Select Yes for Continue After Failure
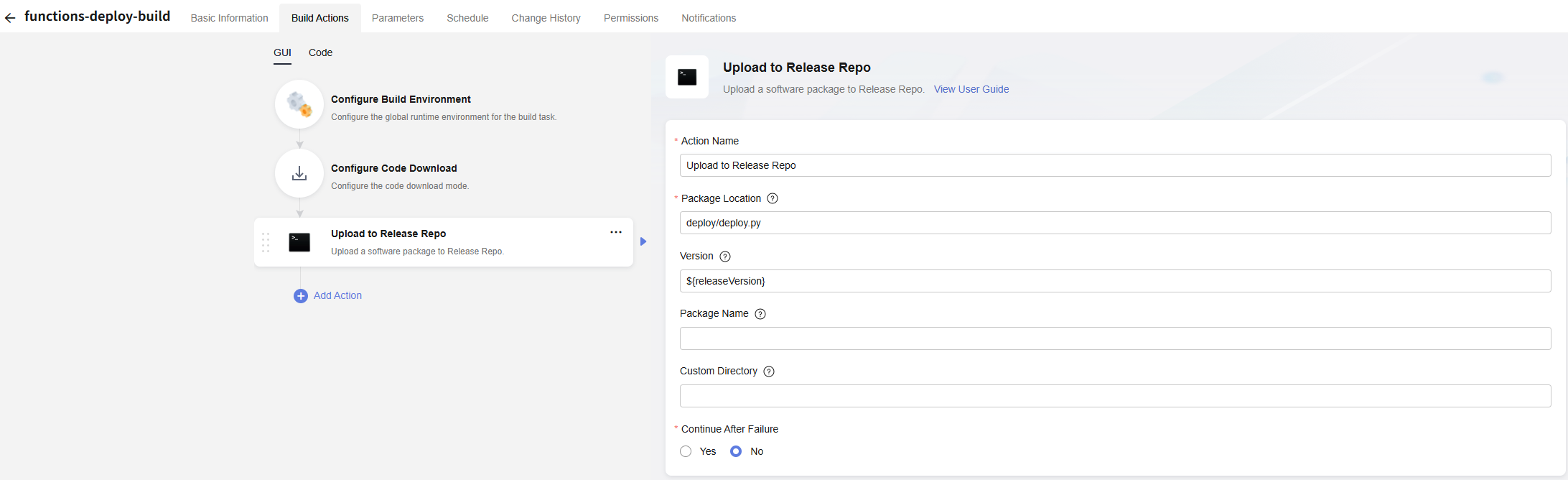The height and width of the screenshot is (480, 1568). pyautogui.click(x=686, y=451)
